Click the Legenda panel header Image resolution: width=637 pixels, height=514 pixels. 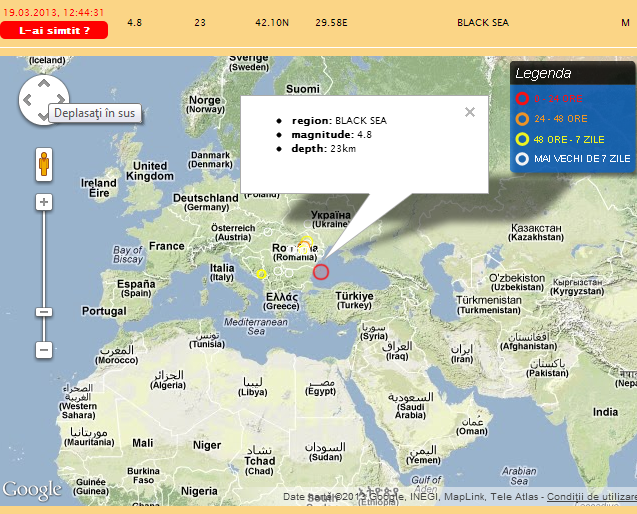[x=543, y=73]
